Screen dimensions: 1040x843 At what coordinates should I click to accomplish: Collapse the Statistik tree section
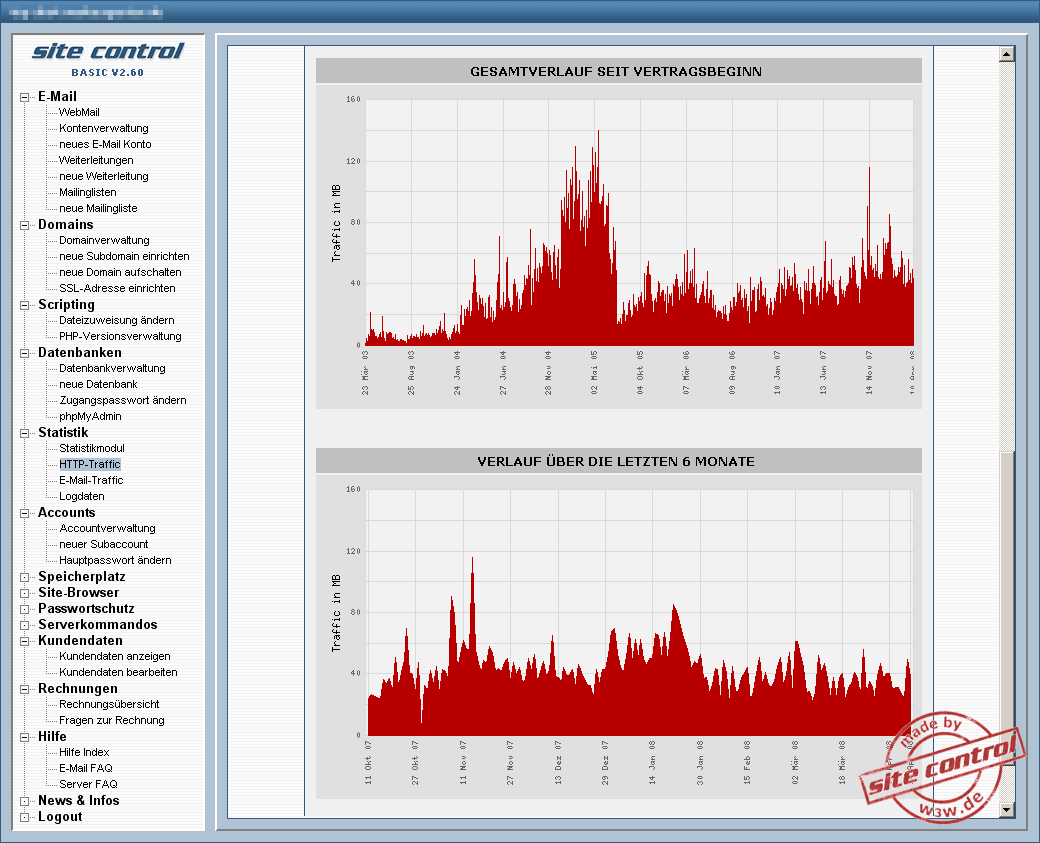pos(25,434)
